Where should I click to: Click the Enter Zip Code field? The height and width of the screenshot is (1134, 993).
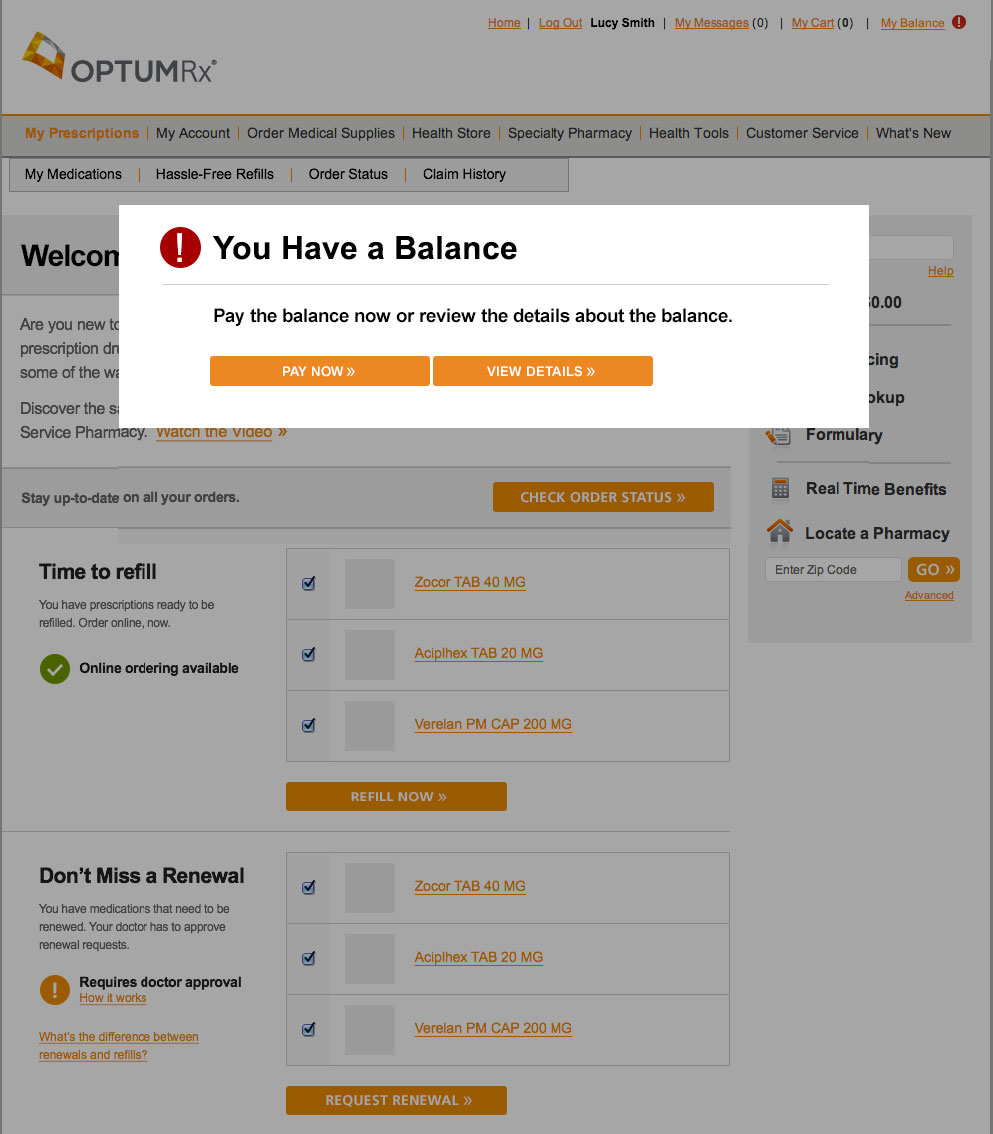832,570
